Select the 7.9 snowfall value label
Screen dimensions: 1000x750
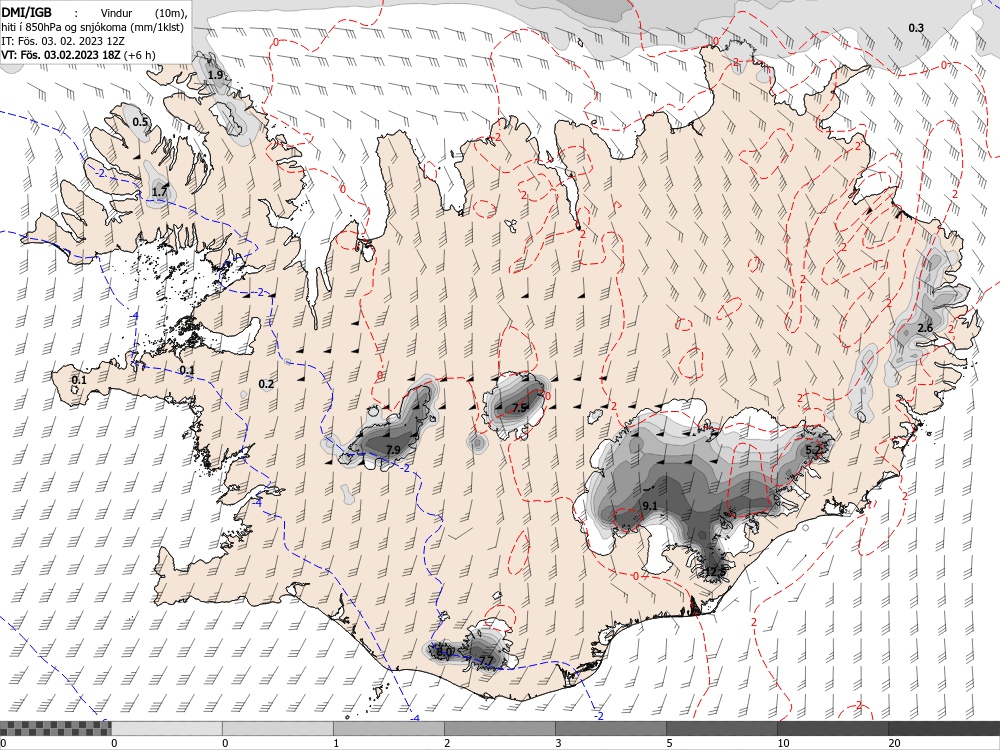pos(393,450)
